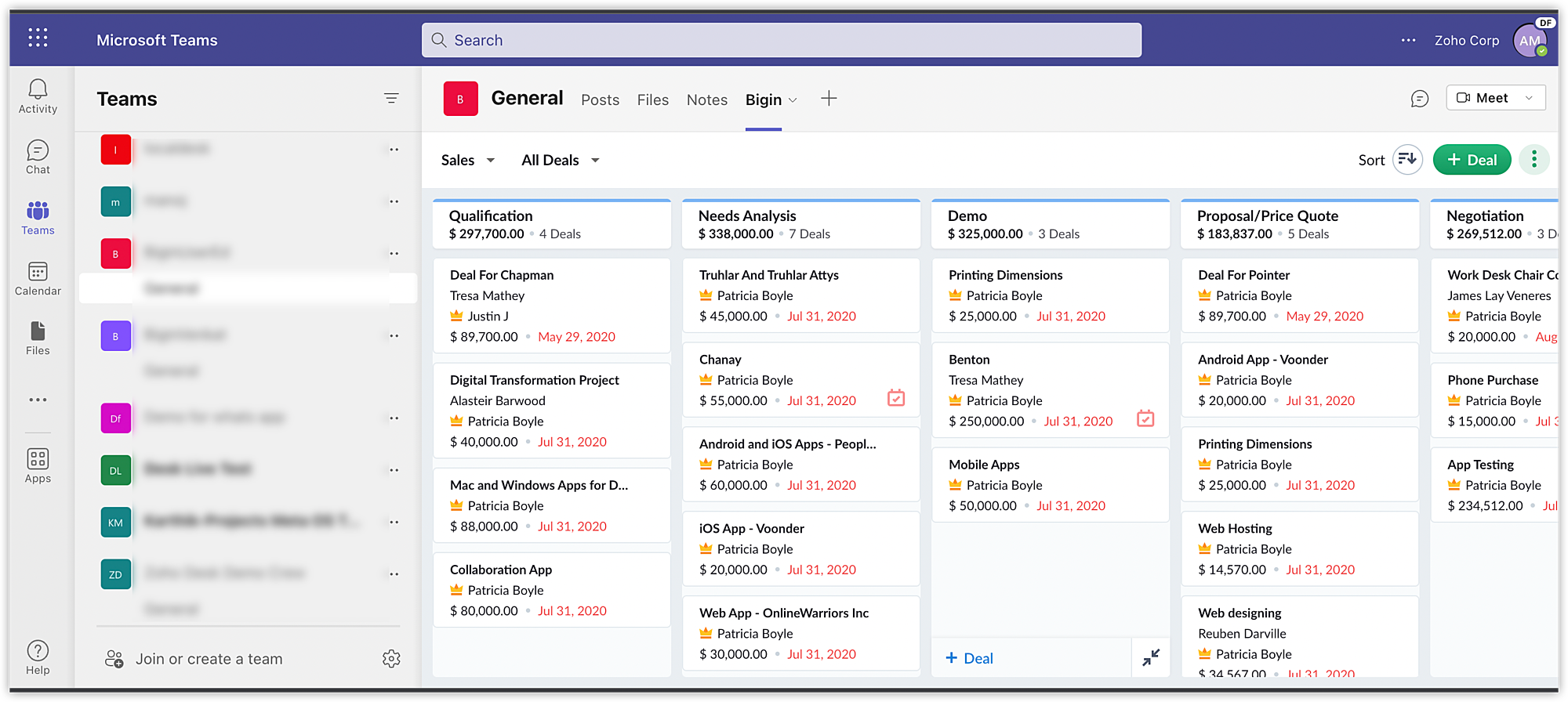Switch to the Posts tab

pos(600,100)
